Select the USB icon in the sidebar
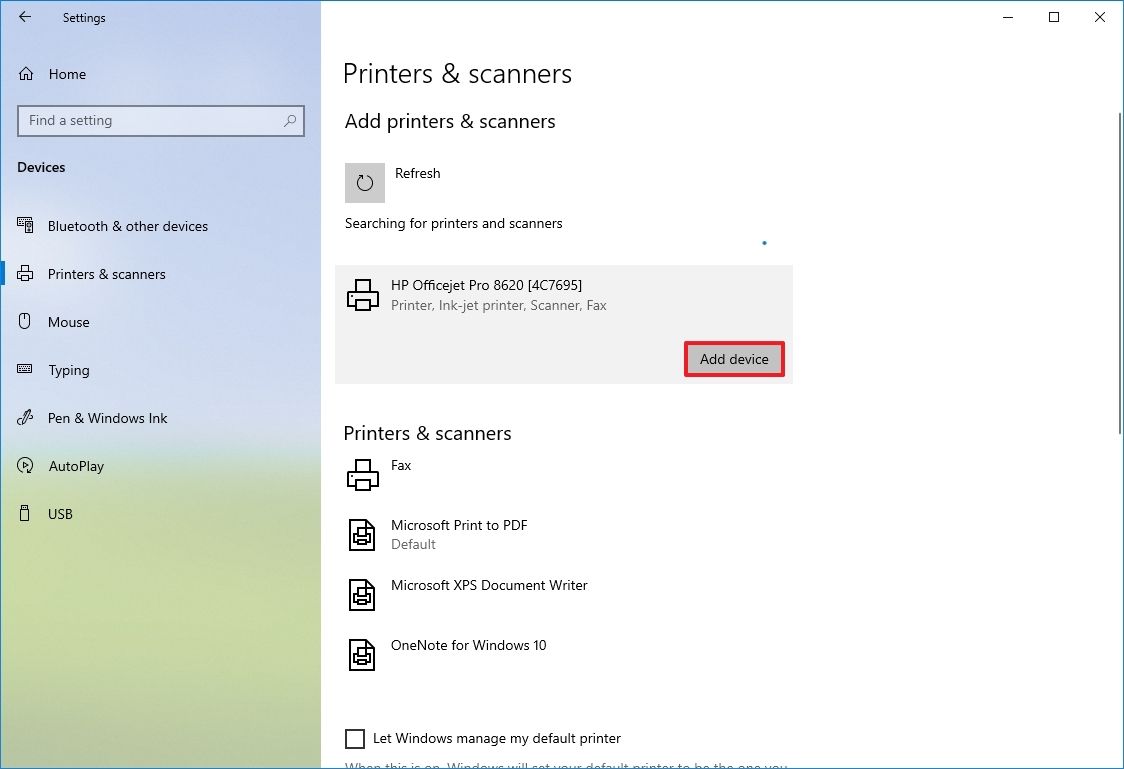The image size is (1124, 769). click(24, 514)
